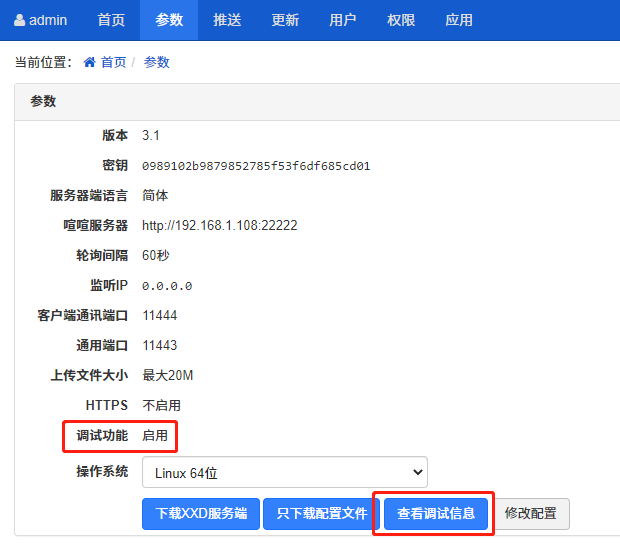
Task: Click the admin user icon
Action: pyautogui.click(x=19, y=20)
